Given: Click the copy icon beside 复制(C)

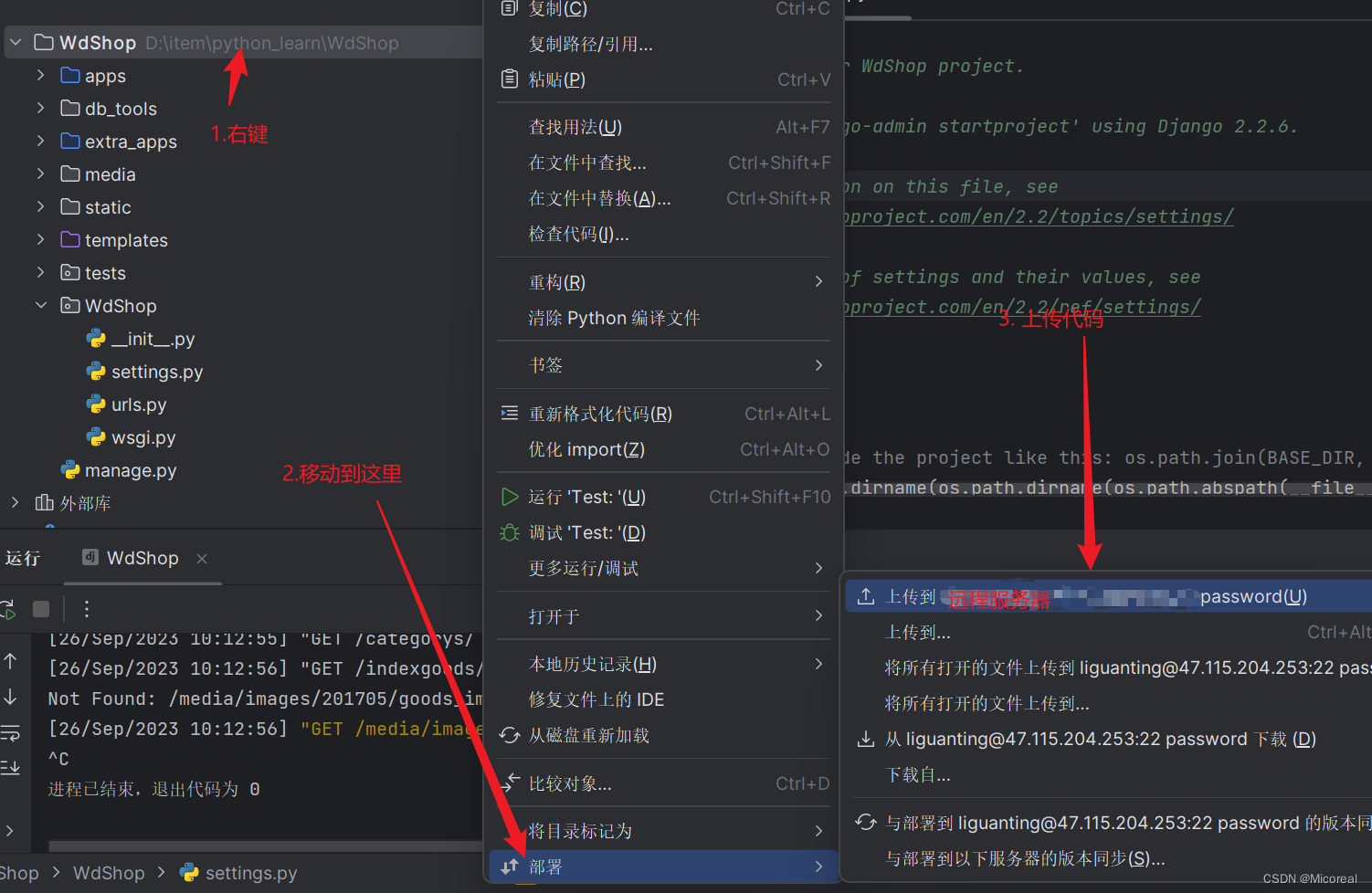Looking at the screenshot, I should click(x=510, y=8).
